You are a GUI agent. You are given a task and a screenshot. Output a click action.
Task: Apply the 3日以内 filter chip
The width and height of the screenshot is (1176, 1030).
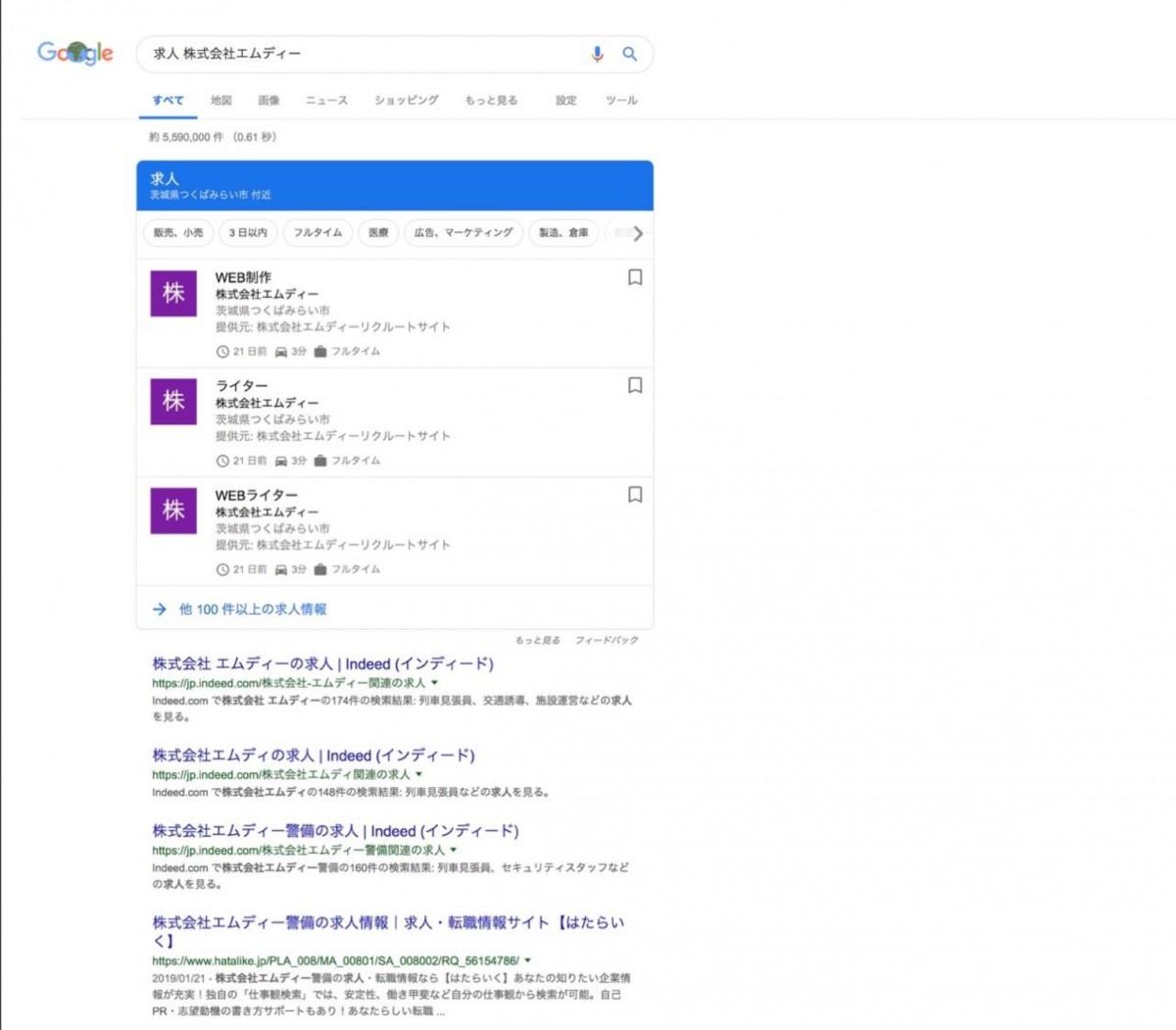pos(248,233)
